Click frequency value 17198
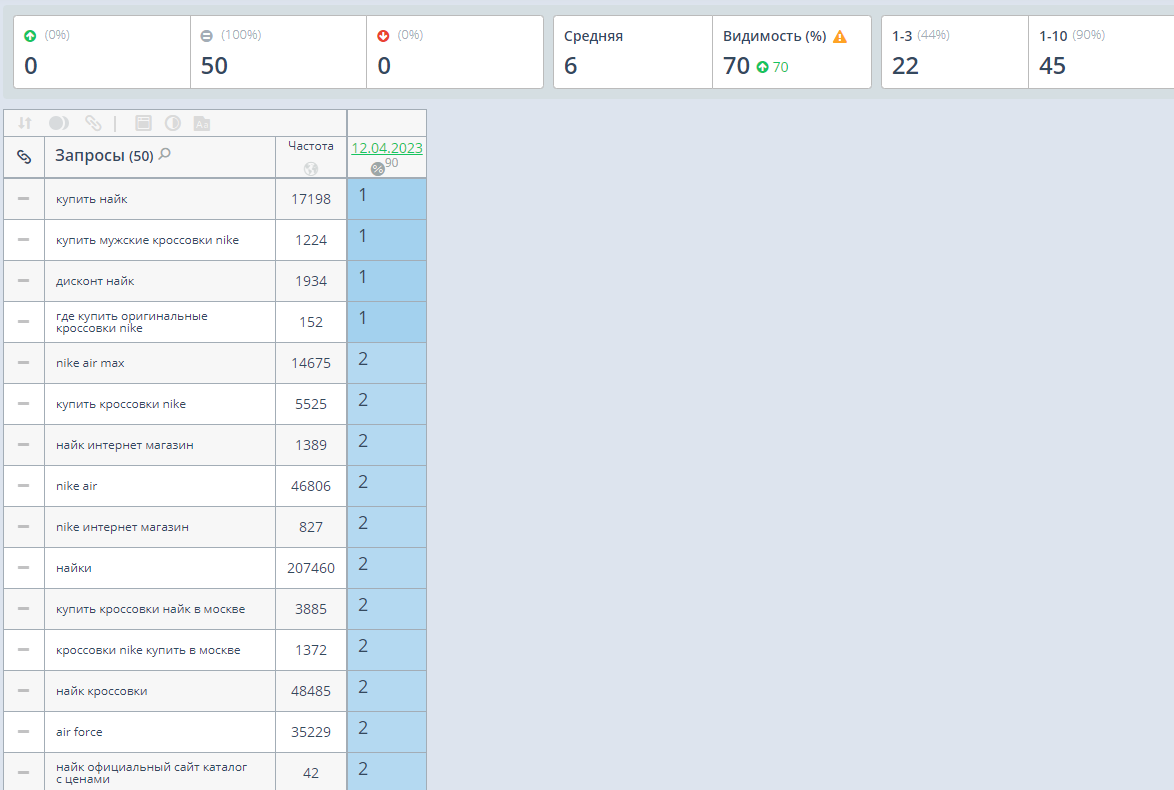Image resolution: width=1174 pixels, height=790 pixels. (311, 199)
